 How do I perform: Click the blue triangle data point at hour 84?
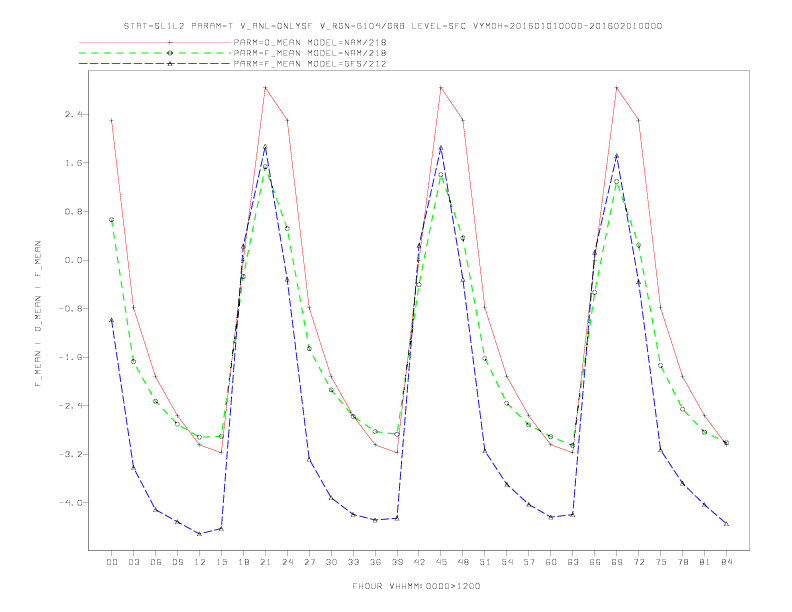(726, 524)
